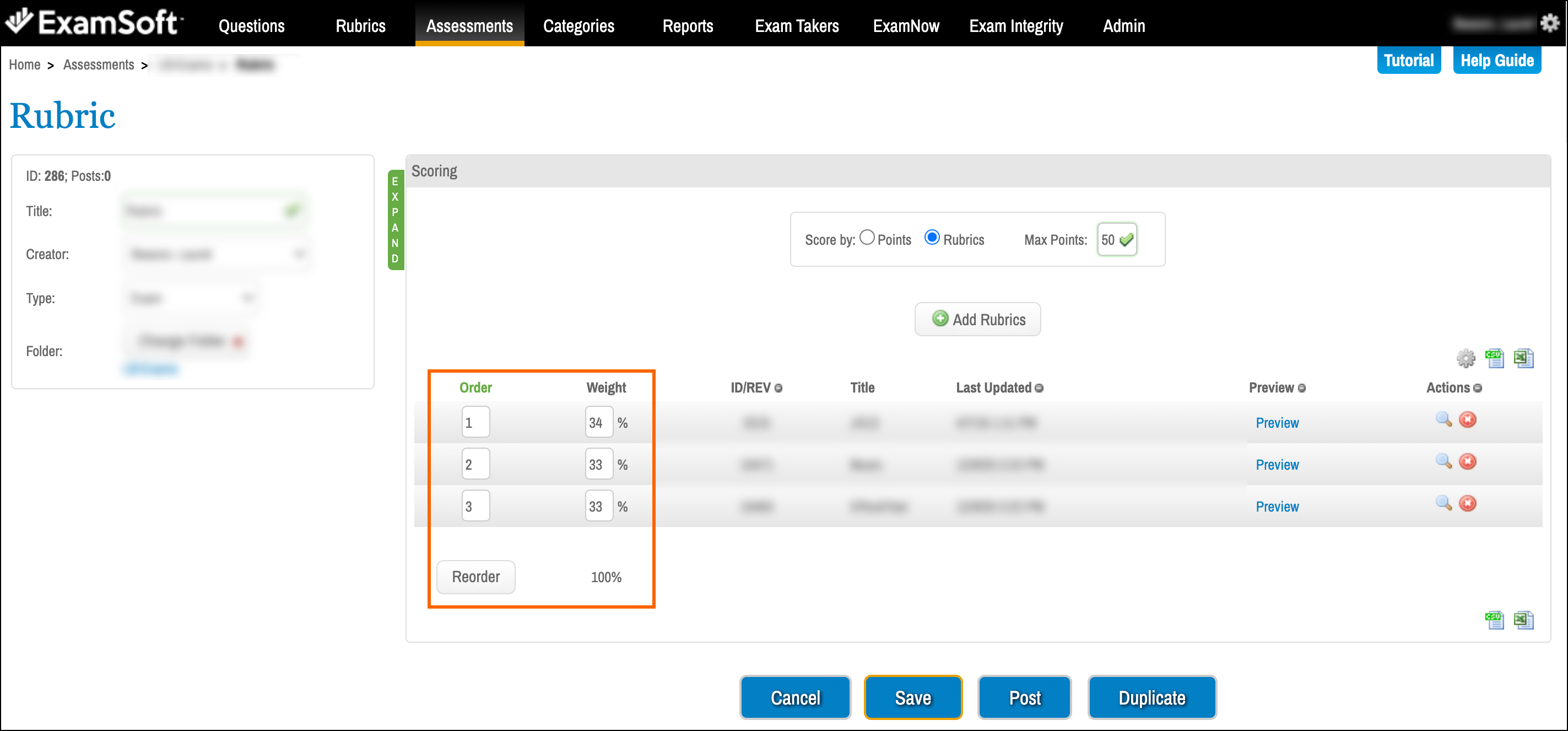Remove rubric in row 3 with red icon
This screenshot has width=1568, height=731.
1468,504
